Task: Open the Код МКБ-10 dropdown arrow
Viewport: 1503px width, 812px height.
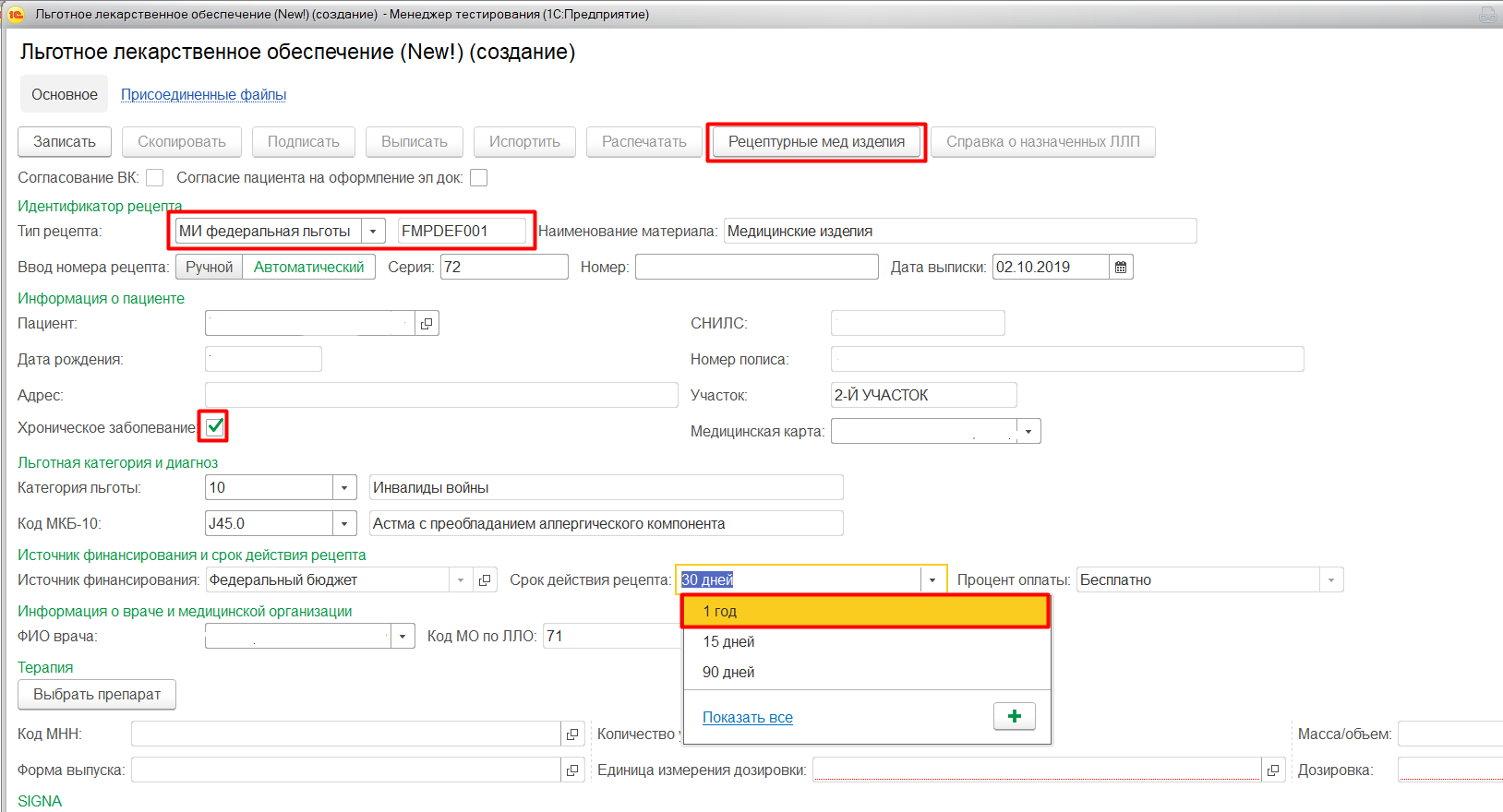Action: (x=344, y=524)
